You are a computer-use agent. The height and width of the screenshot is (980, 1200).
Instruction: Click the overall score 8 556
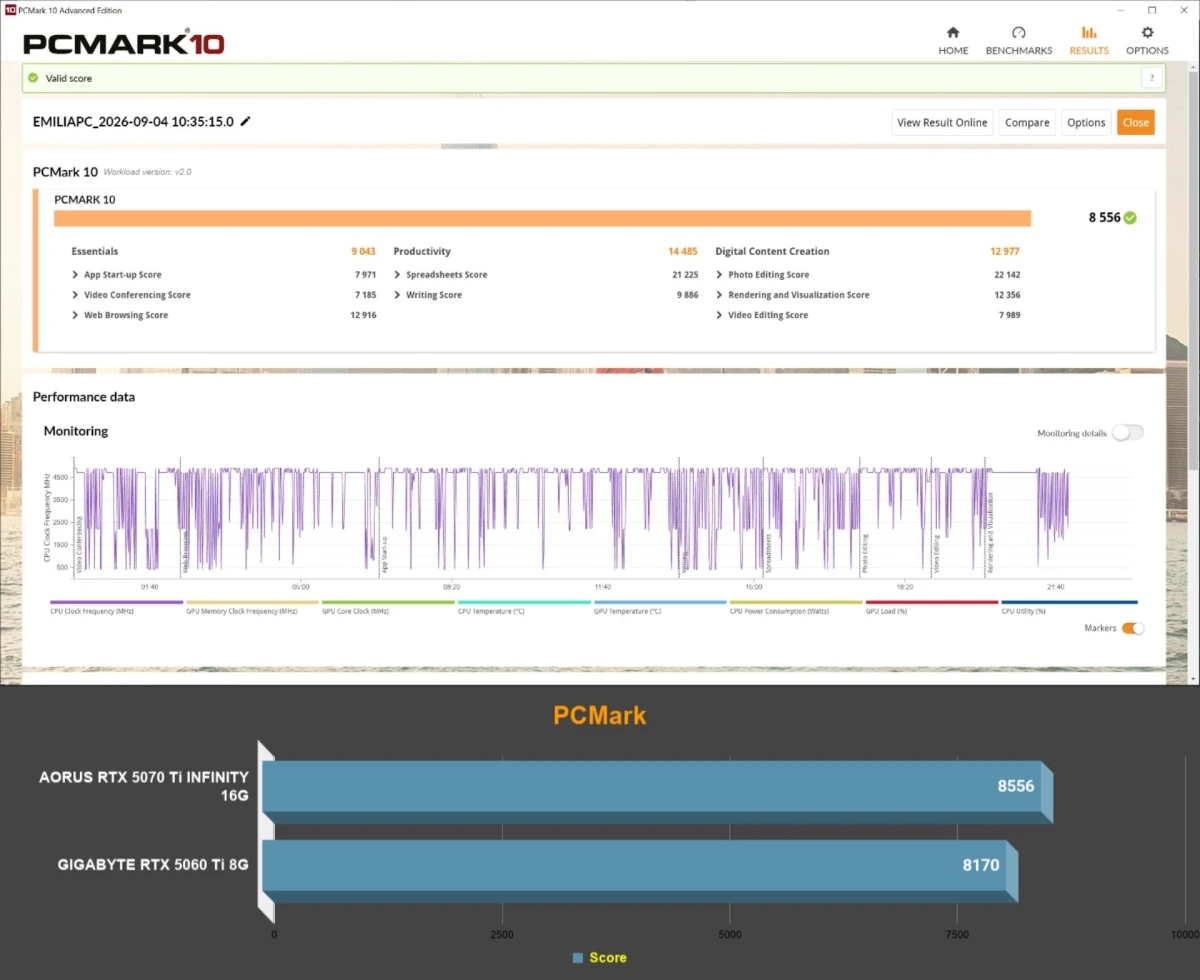coord(1104,217)
